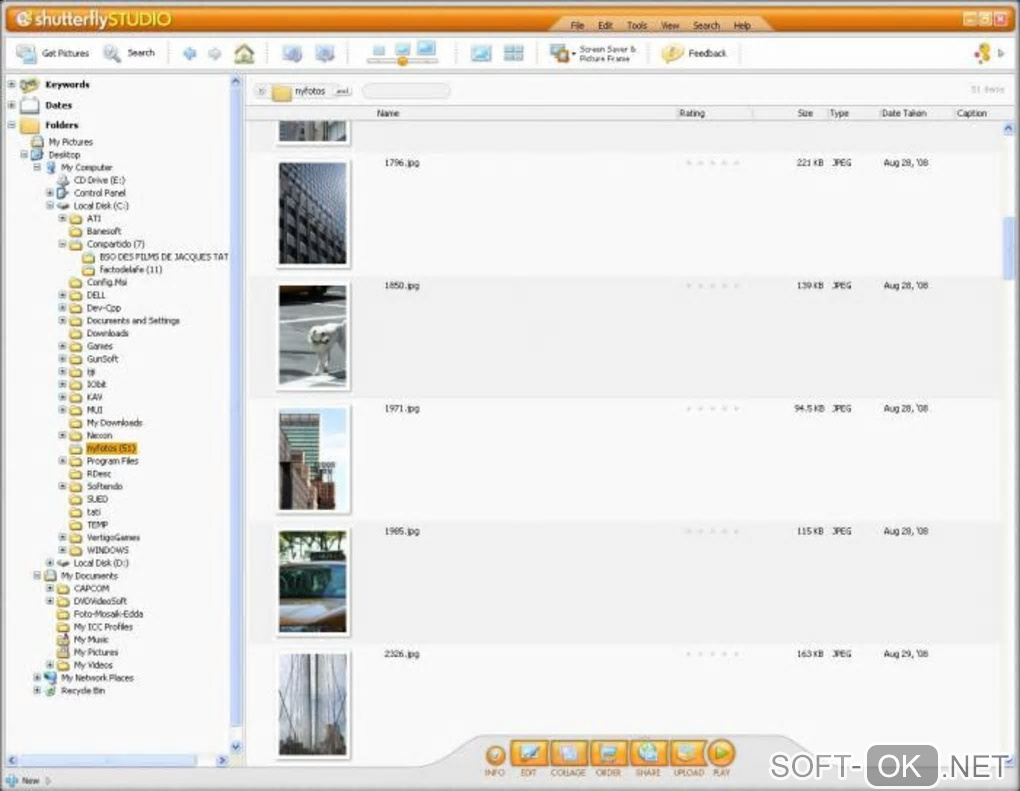This screenshot has width=1020, height=791.
Task: Open the Edit menu
Action: pos(605,25)
